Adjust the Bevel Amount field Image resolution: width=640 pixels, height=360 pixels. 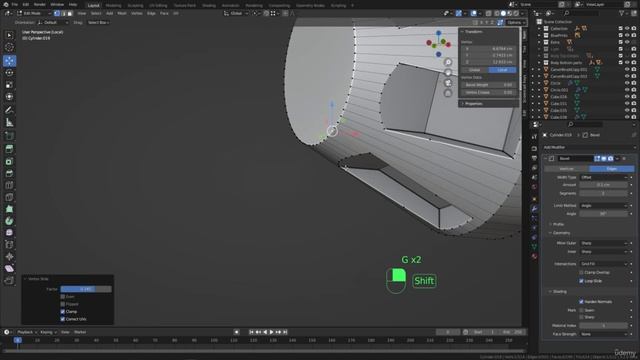(x=603, y=185)
